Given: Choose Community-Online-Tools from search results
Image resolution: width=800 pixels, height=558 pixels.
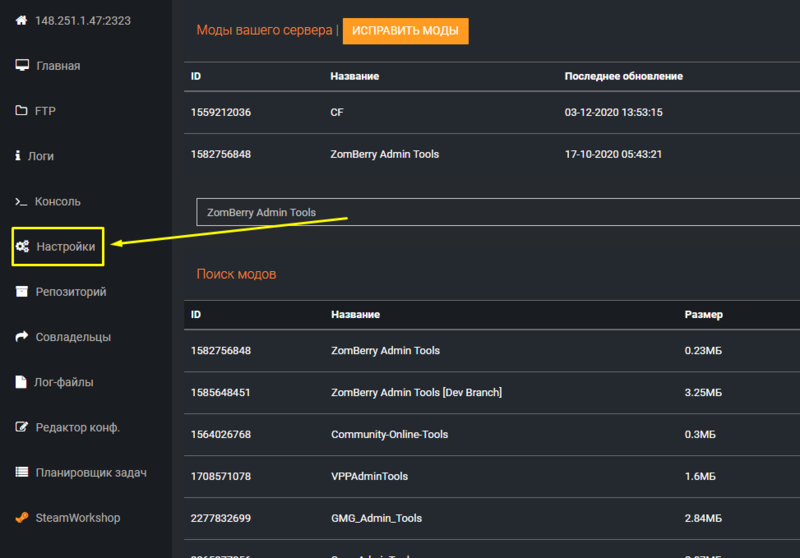Looking at the screenshot, I should tap(389, 435).
